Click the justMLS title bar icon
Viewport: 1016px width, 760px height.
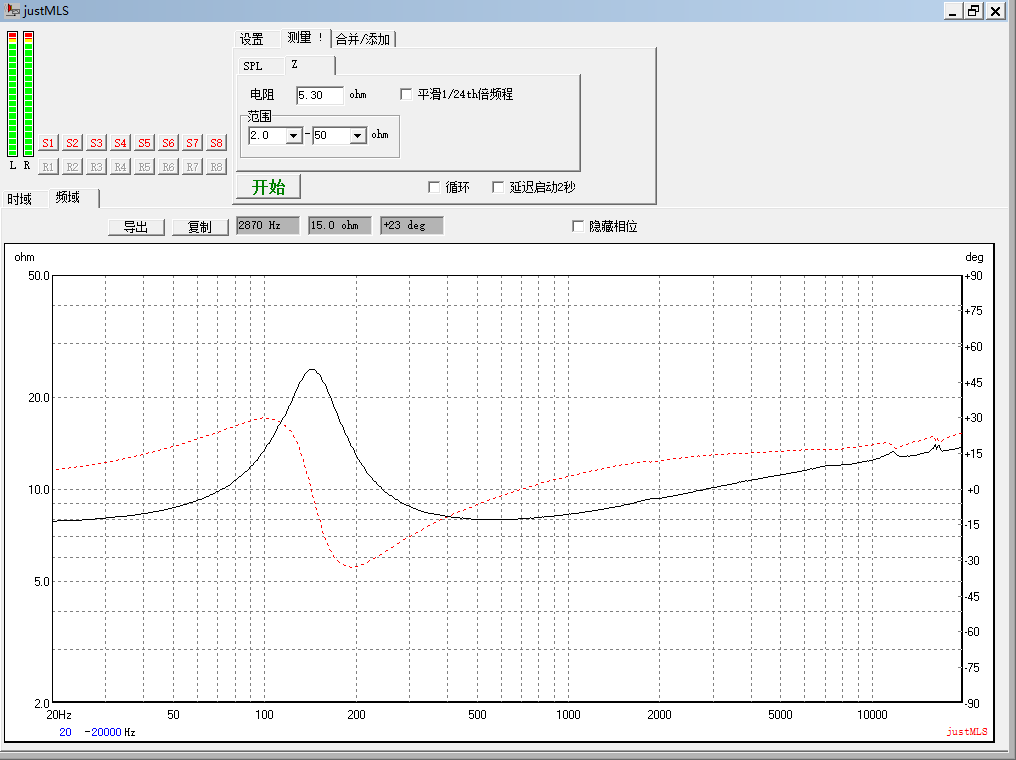(x=12, y=10)
